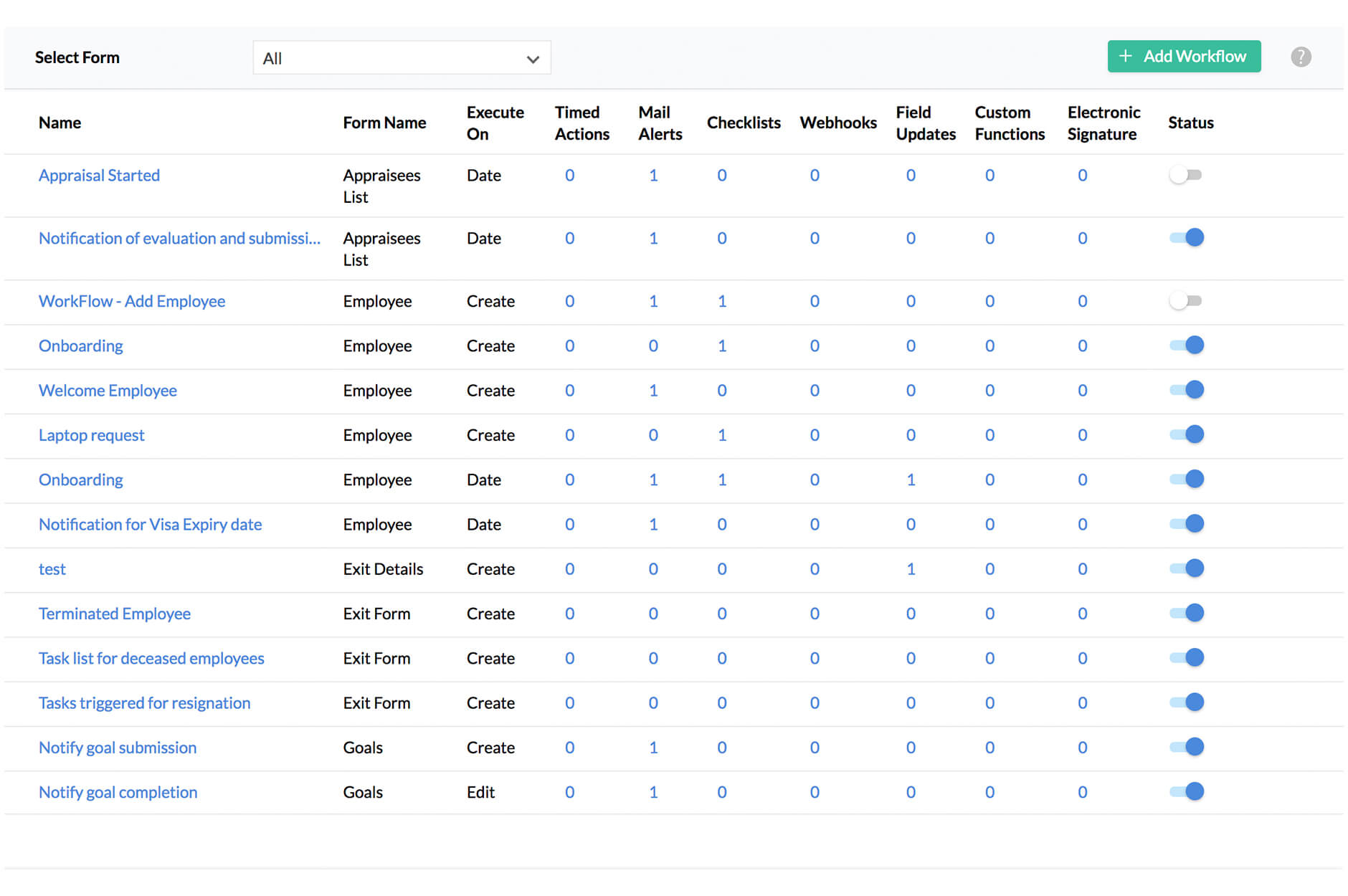
Task: Enable the Appraisal Started workflow toggle
Action: (1186, 174)
